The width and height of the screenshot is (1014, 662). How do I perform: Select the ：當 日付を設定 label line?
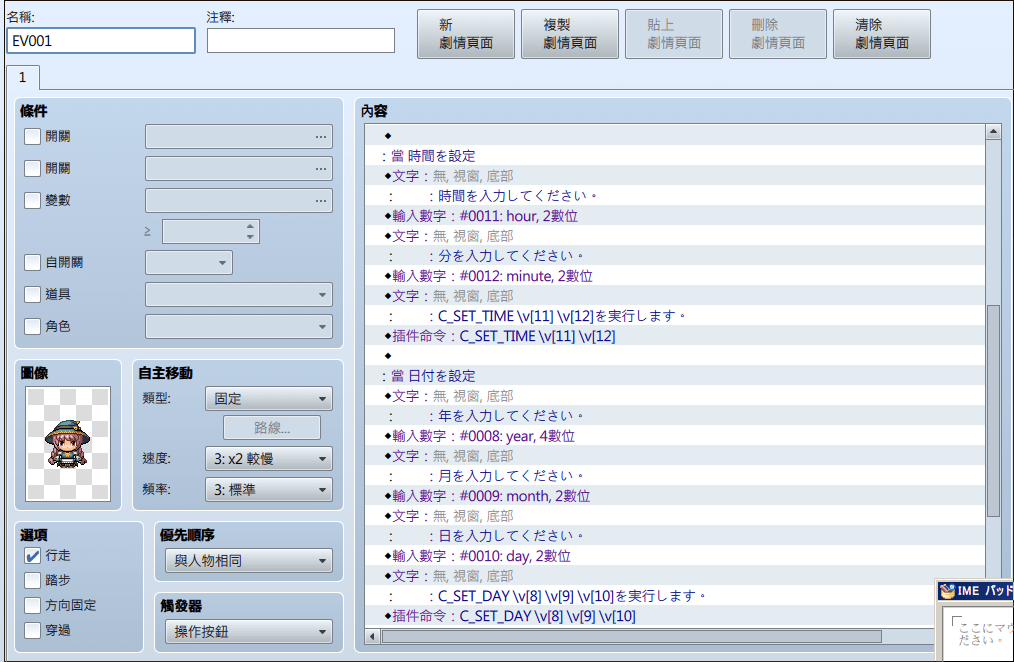click(x=675, y=376)
